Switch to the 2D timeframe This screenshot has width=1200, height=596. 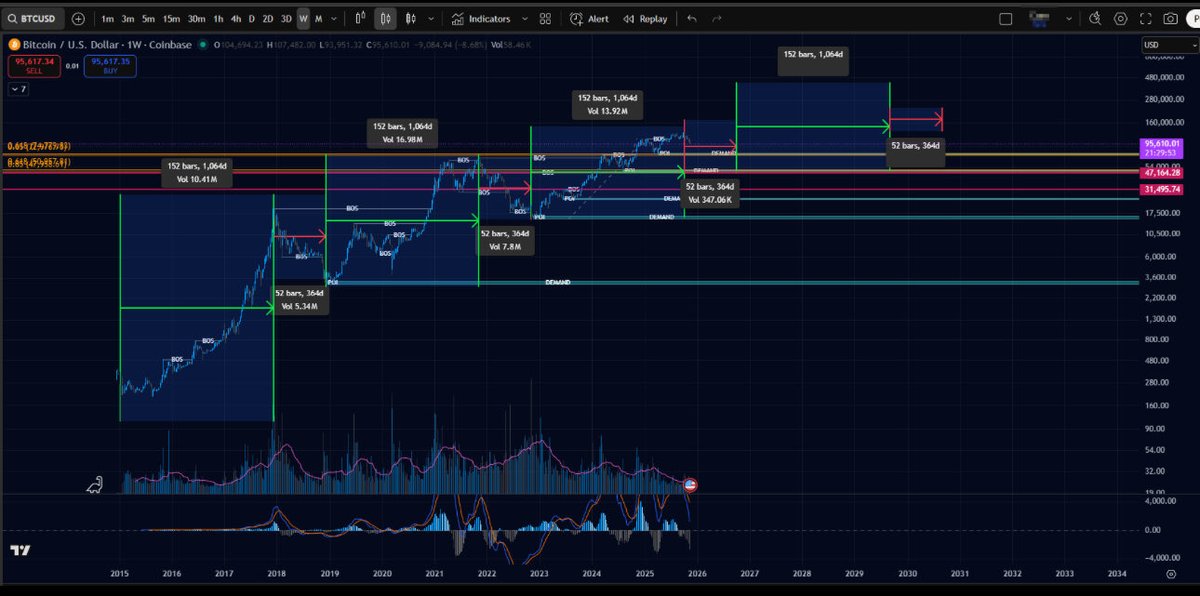(x=267, y=19)
